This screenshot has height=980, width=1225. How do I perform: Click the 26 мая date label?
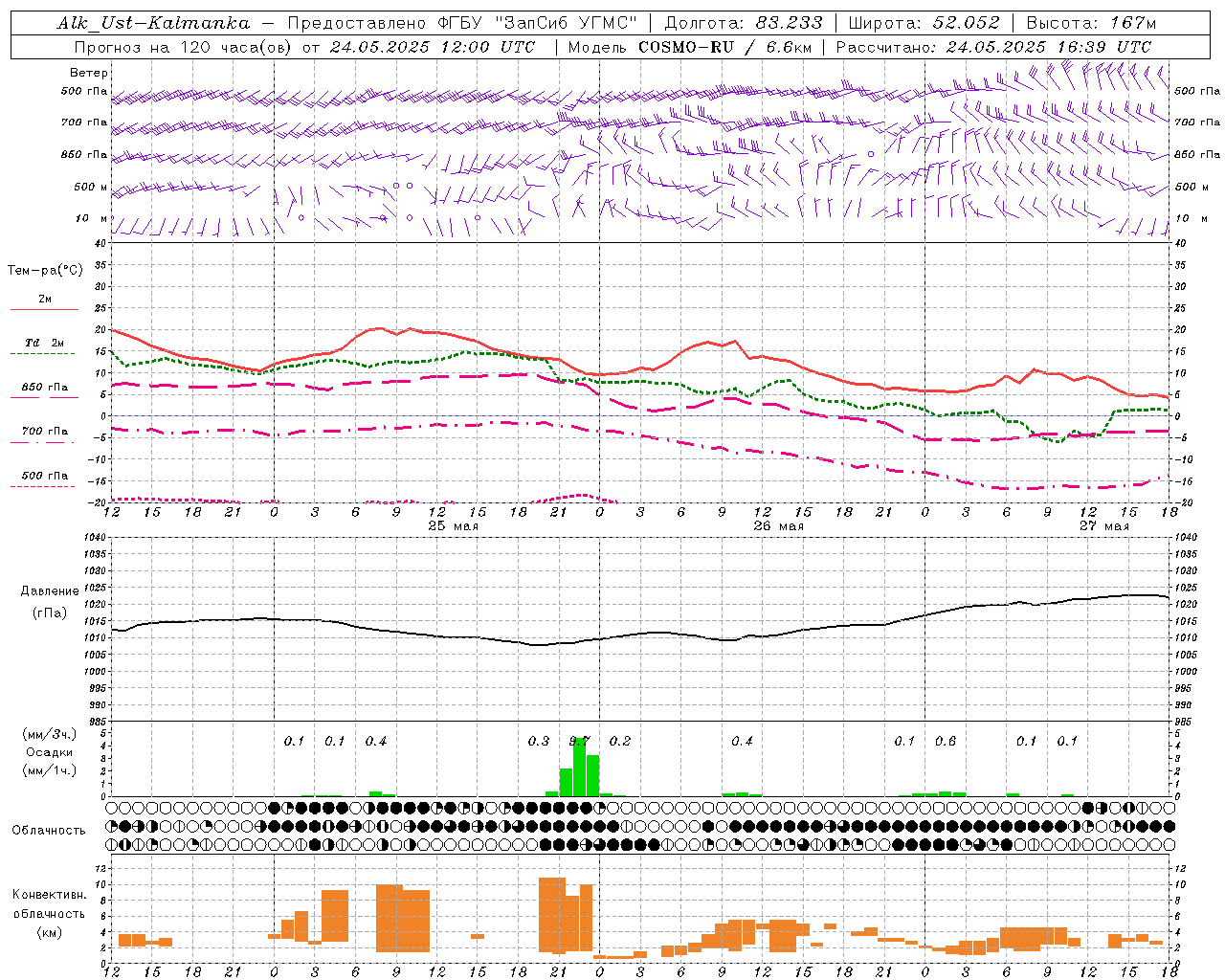(778, 526)
